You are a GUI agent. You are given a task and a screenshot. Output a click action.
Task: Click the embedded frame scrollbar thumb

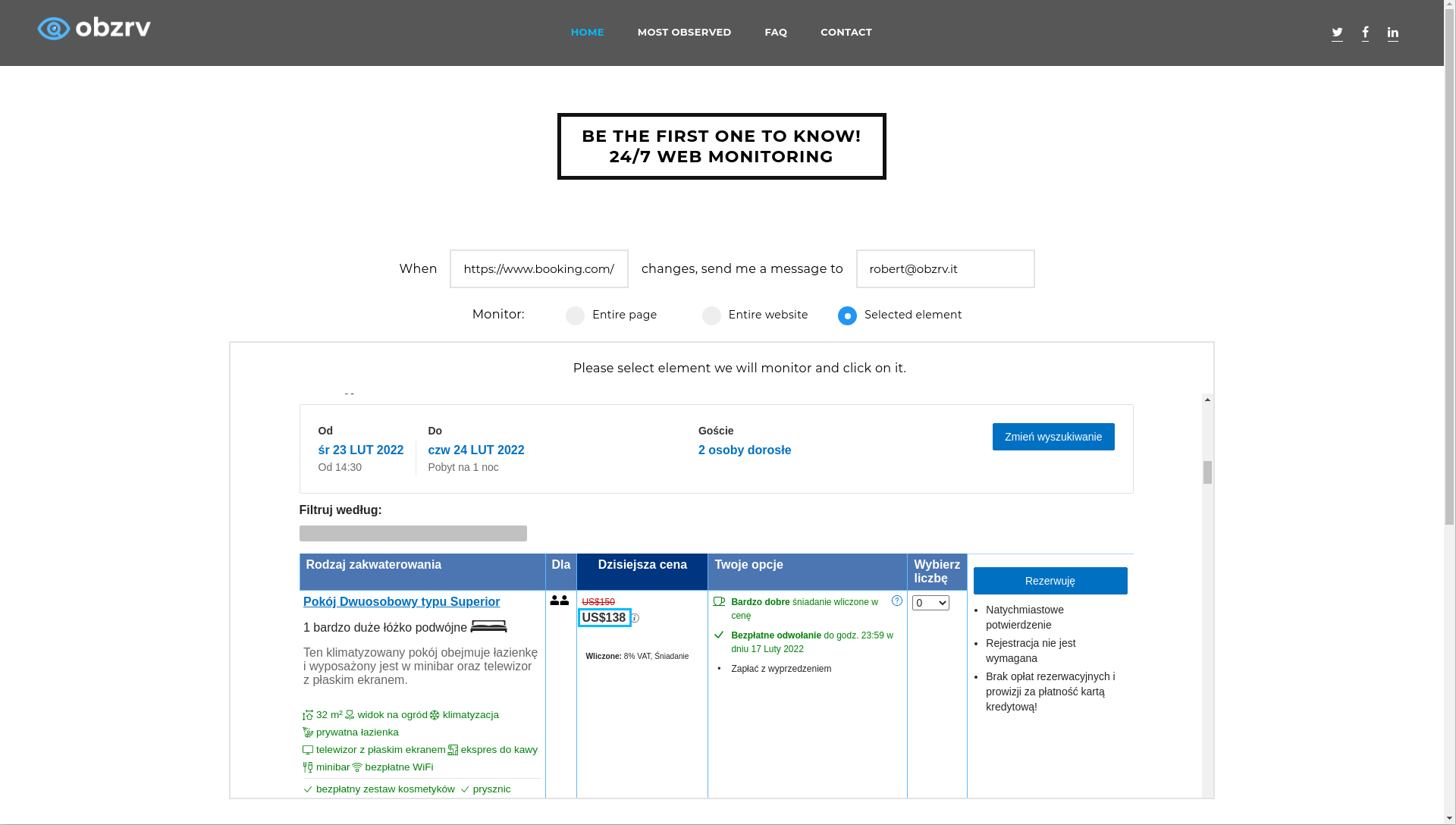click(x=1207, y=472)
